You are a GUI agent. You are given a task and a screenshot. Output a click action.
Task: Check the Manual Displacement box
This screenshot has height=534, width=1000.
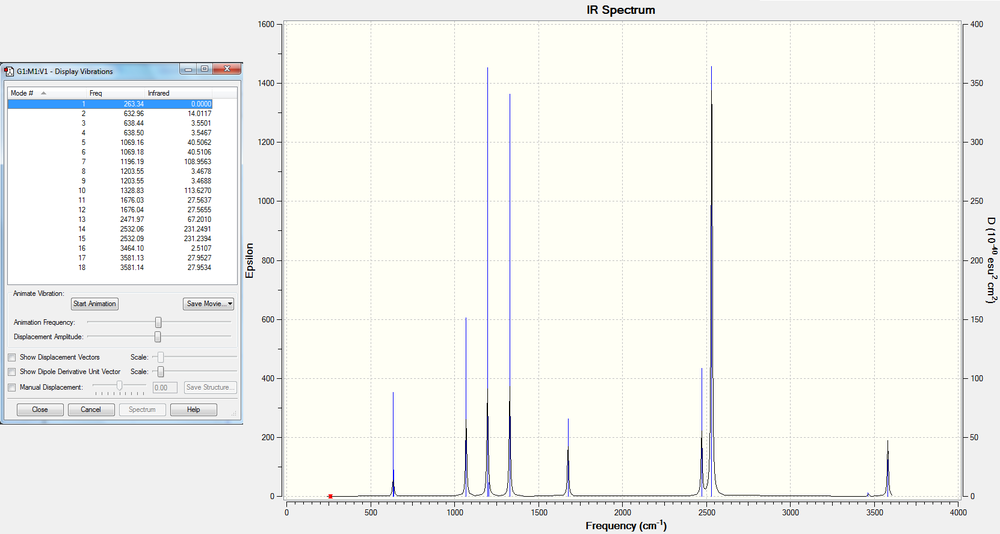click(11, 387)
